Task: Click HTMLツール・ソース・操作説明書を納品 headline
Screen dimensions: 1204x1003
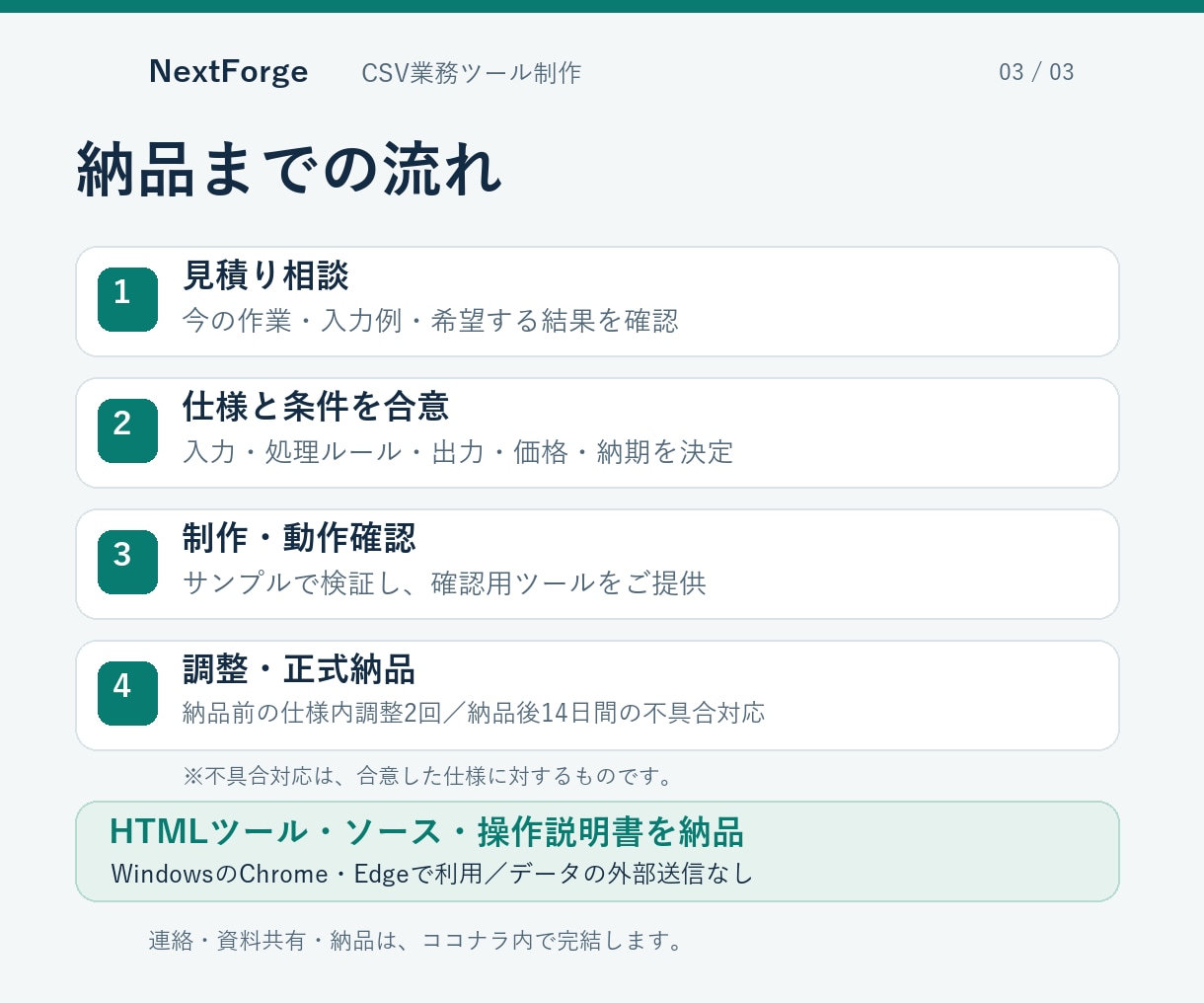Action: tap(426, 832)
